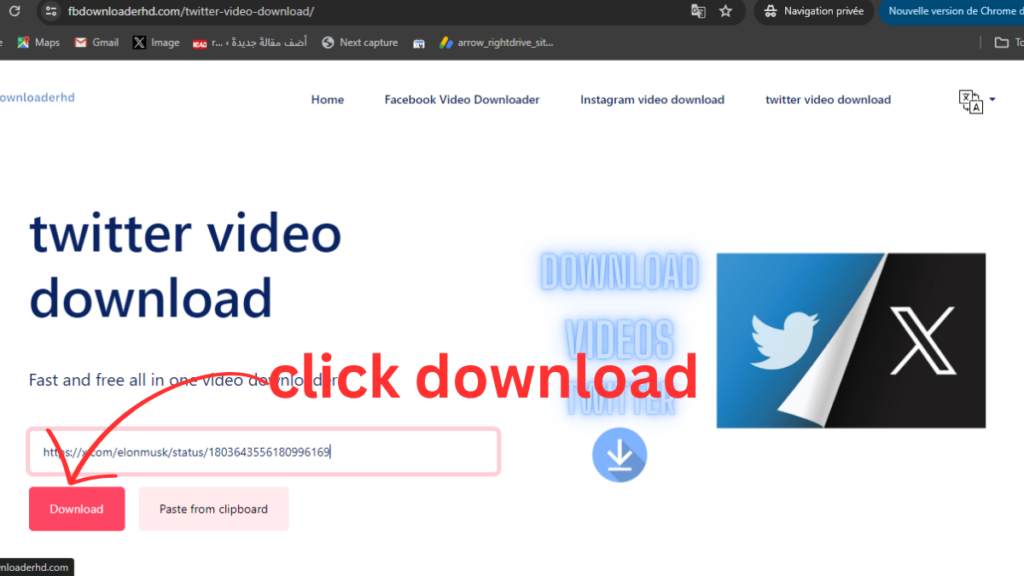Click the blue round download arrow icon
1024x576 pixels.
(619, 455)
